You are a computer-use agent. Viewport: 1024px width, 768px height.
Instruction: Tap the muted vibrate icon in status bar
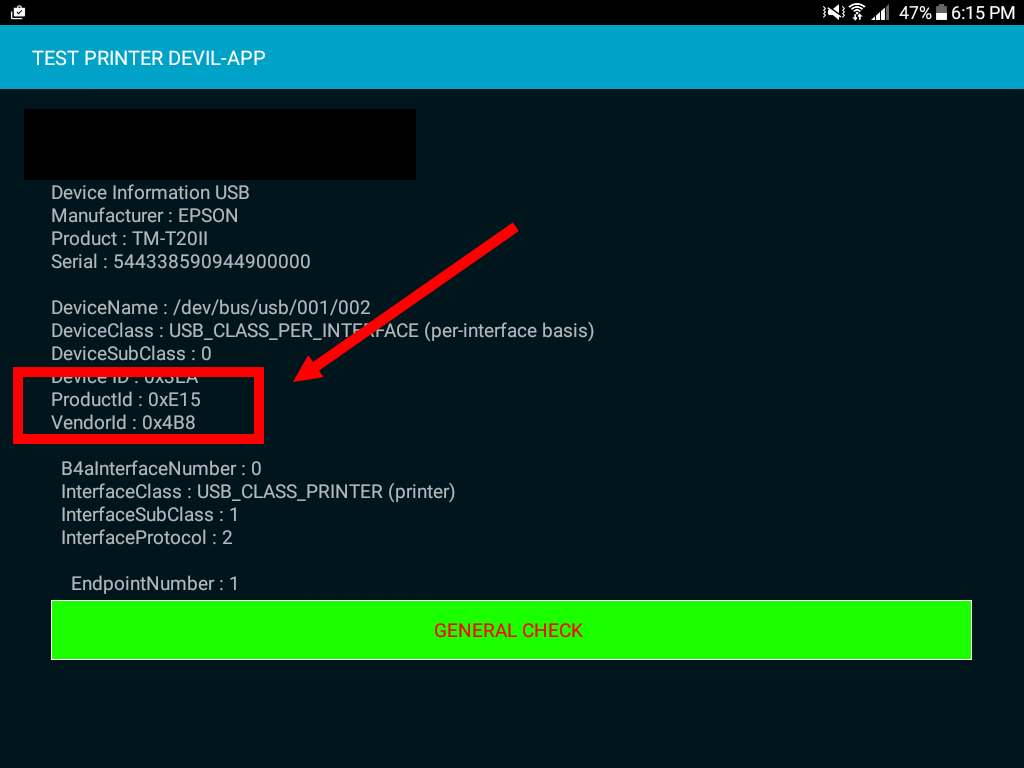pos(833,12)
